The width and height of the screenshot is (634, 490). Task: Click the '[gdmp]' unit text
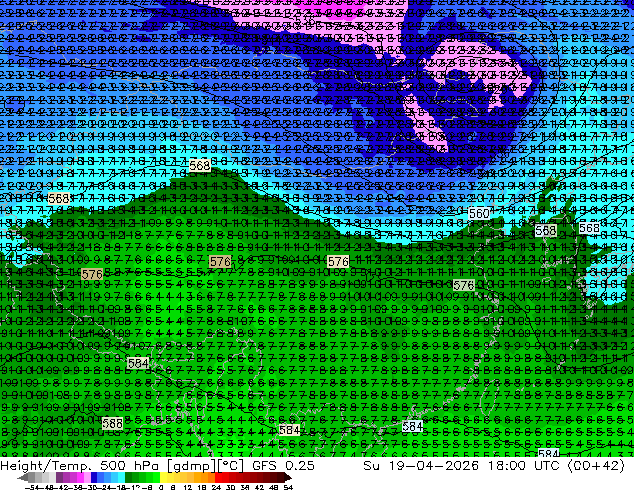(x=192, y=466)
